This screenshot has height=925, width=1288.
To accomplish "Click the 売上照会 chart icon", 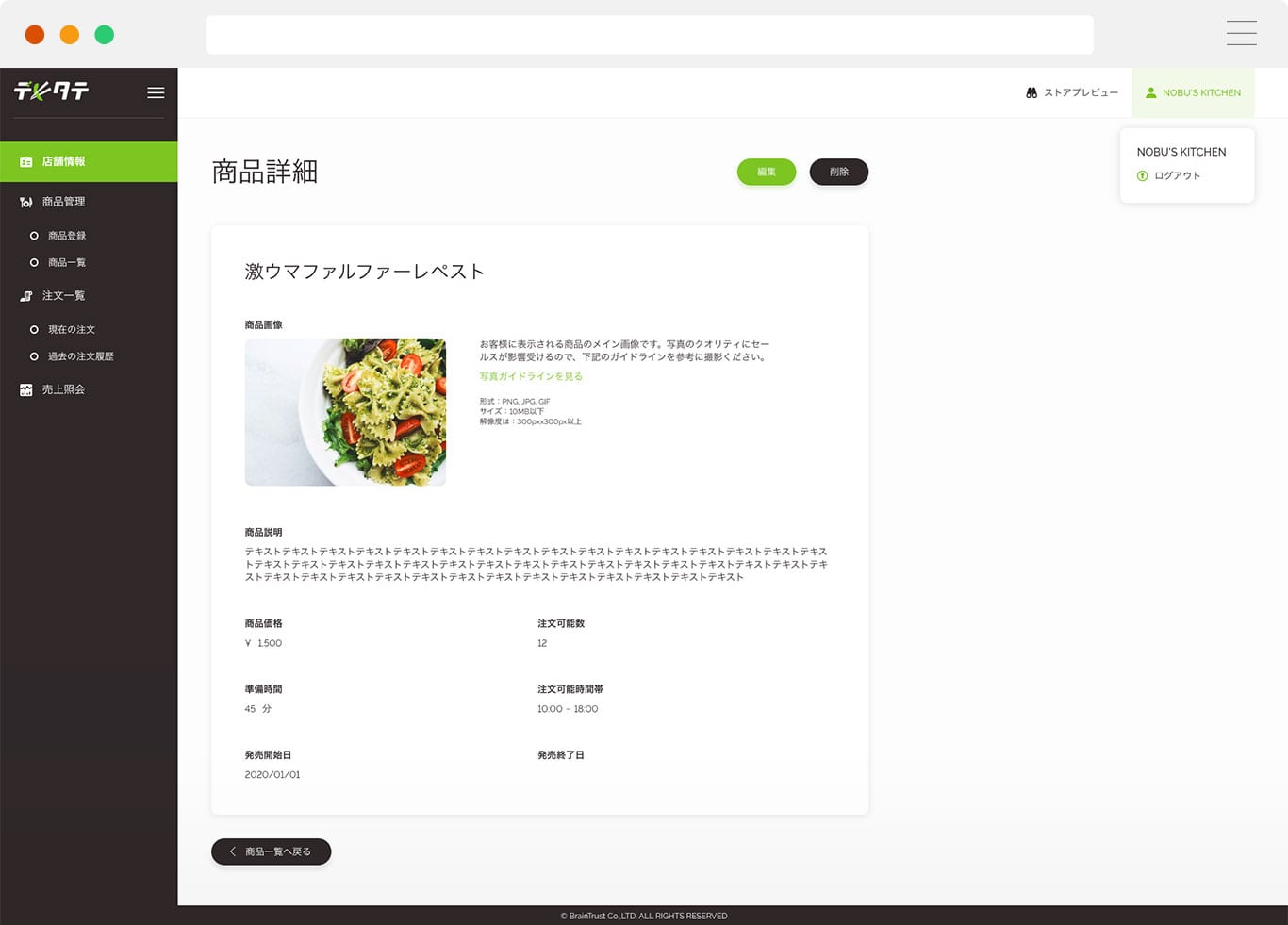I will click(x=26, y=390).
